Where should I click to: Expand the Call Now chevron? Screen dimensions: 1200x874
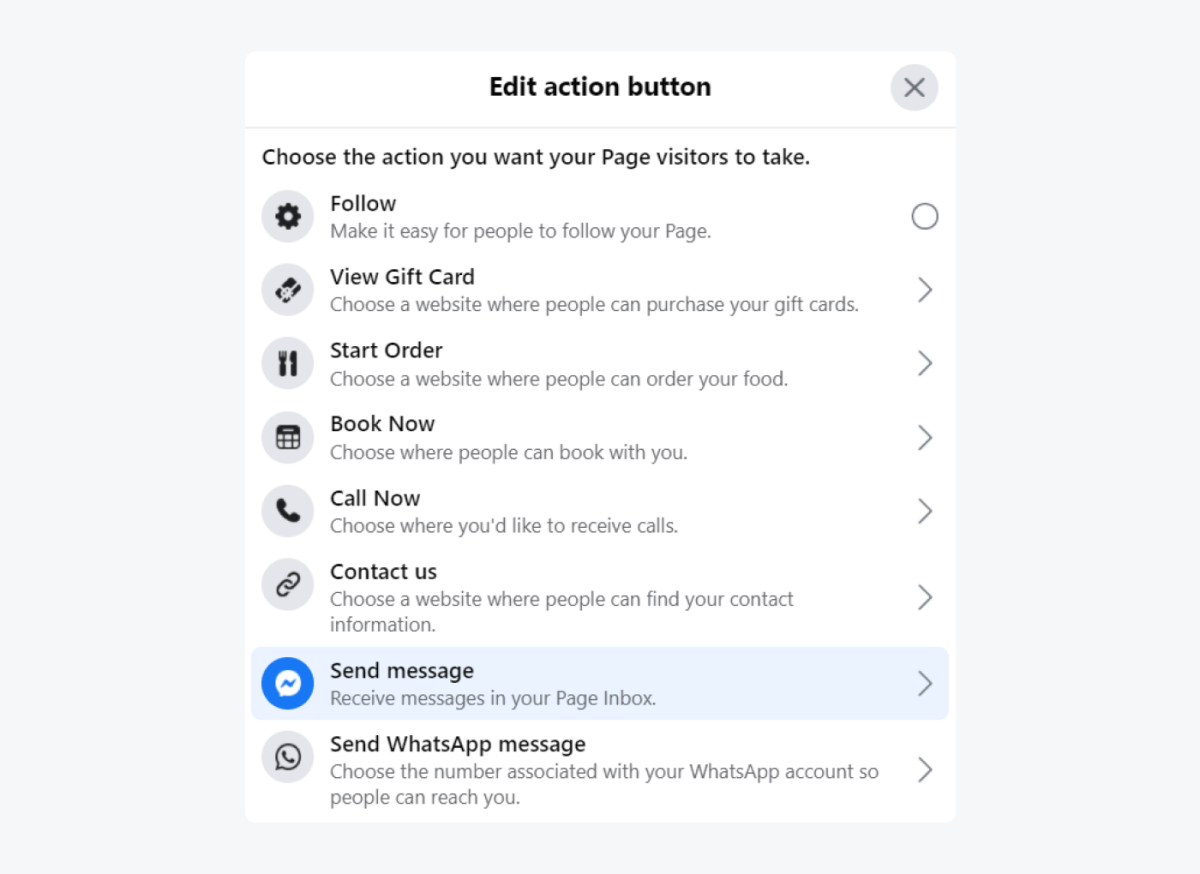pyautogui.click(x=924, y=511)
